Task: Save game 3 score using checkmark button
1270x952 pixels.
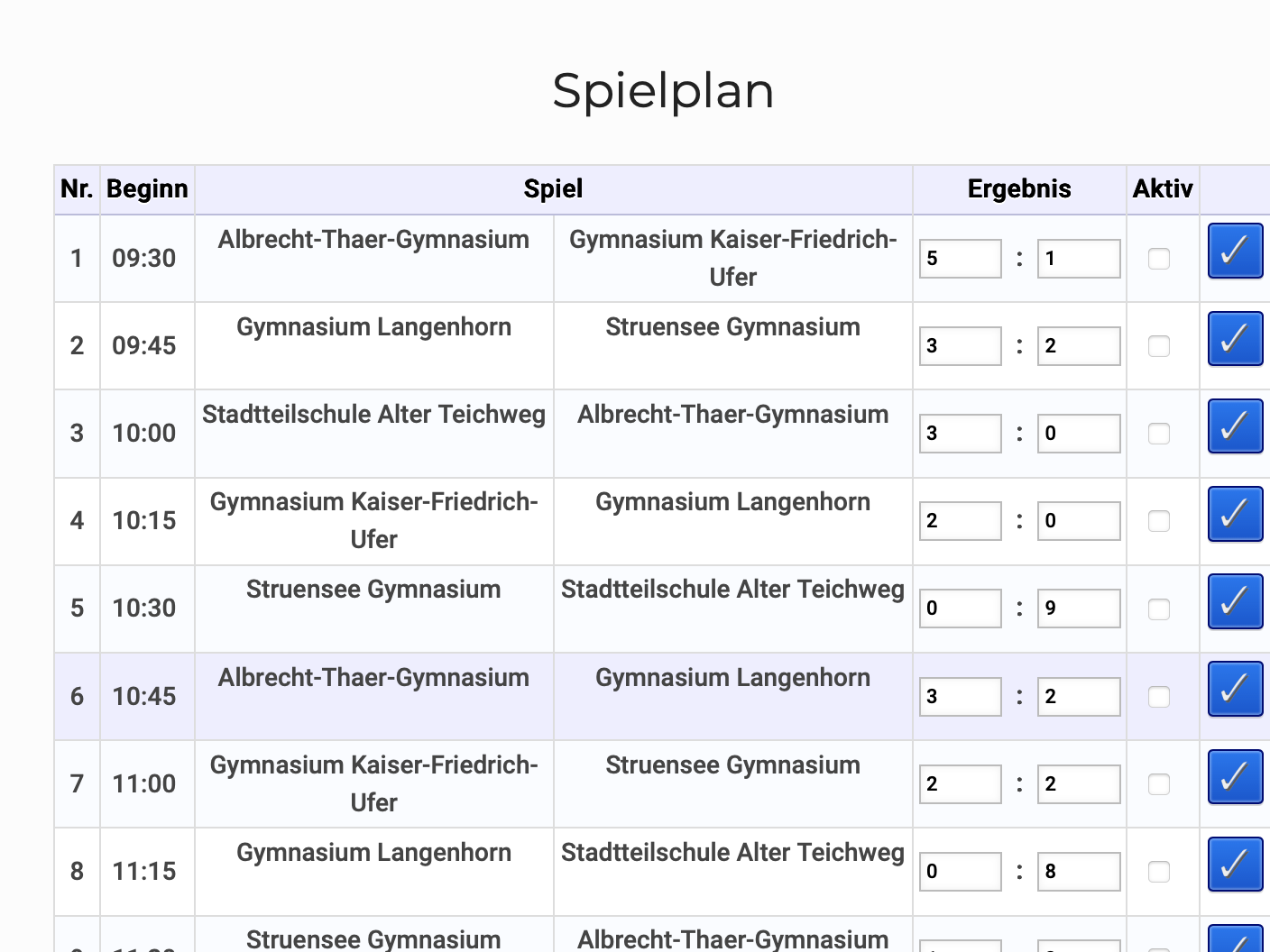Action: (1235, 426)
